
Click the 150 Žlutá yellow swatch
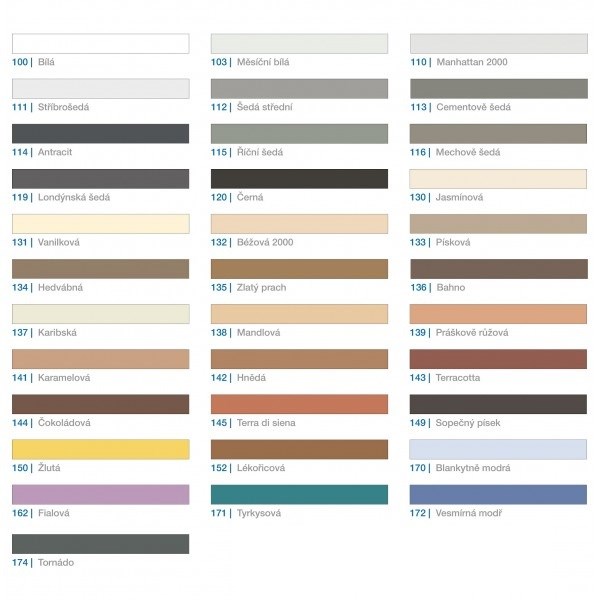tap(100, 449)
